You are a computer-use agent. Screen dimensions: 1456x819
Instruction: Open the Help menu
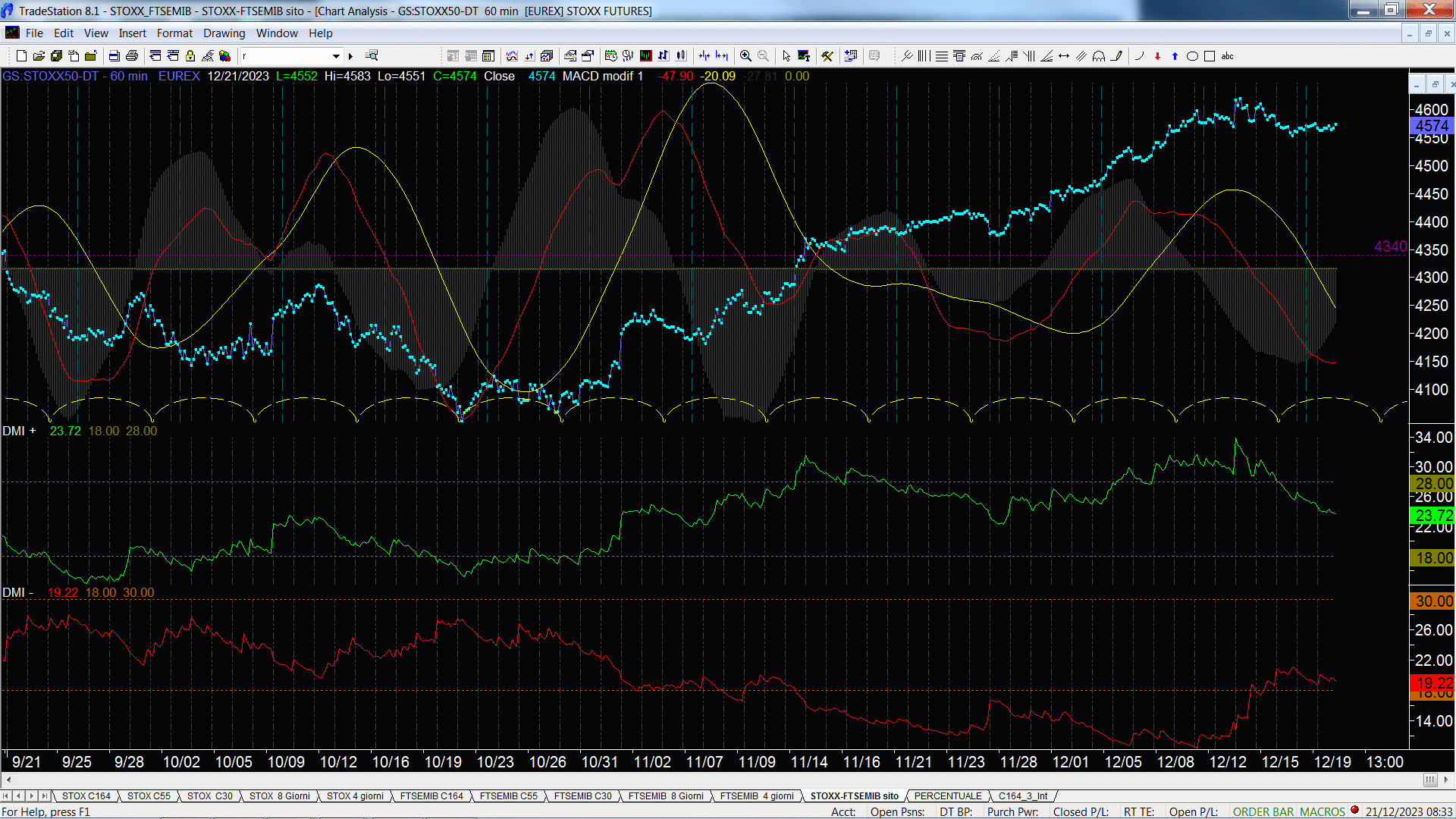click(x=320, y=33)
